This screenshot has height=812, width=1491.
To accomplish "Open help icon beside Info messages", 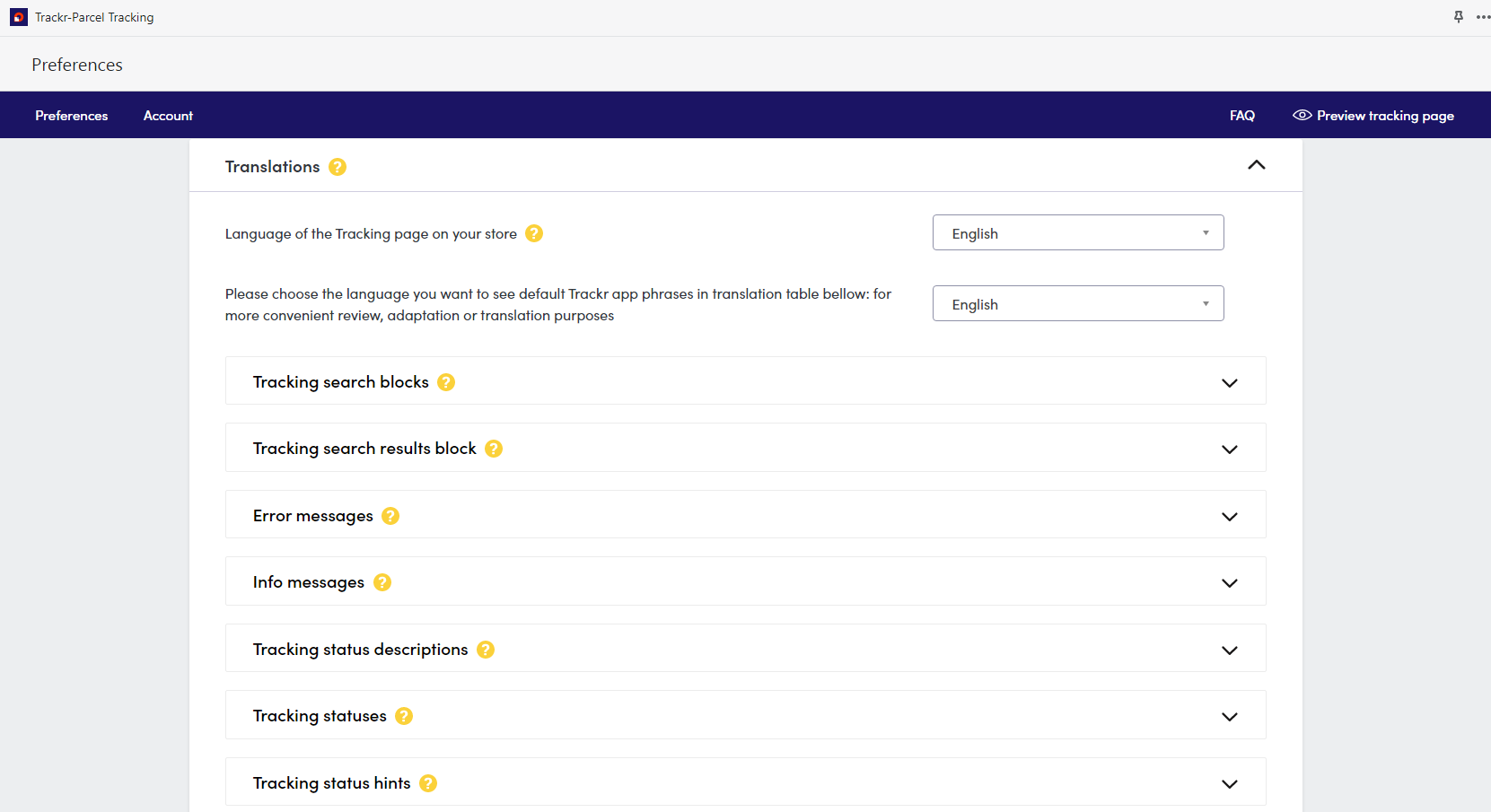I will click(x=382, y=582).
